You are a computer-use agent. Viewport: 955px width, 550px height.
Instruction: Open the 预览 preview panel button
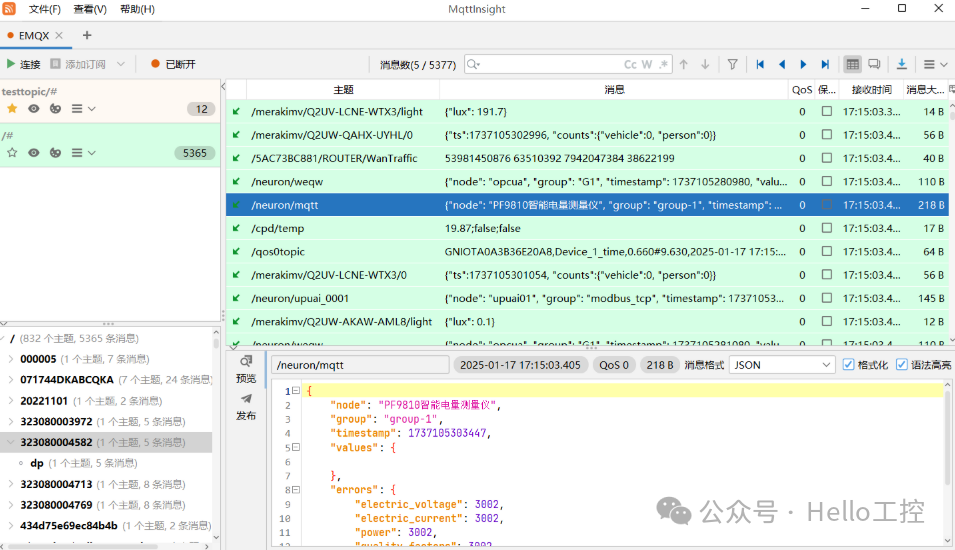(x=246, y=369)
